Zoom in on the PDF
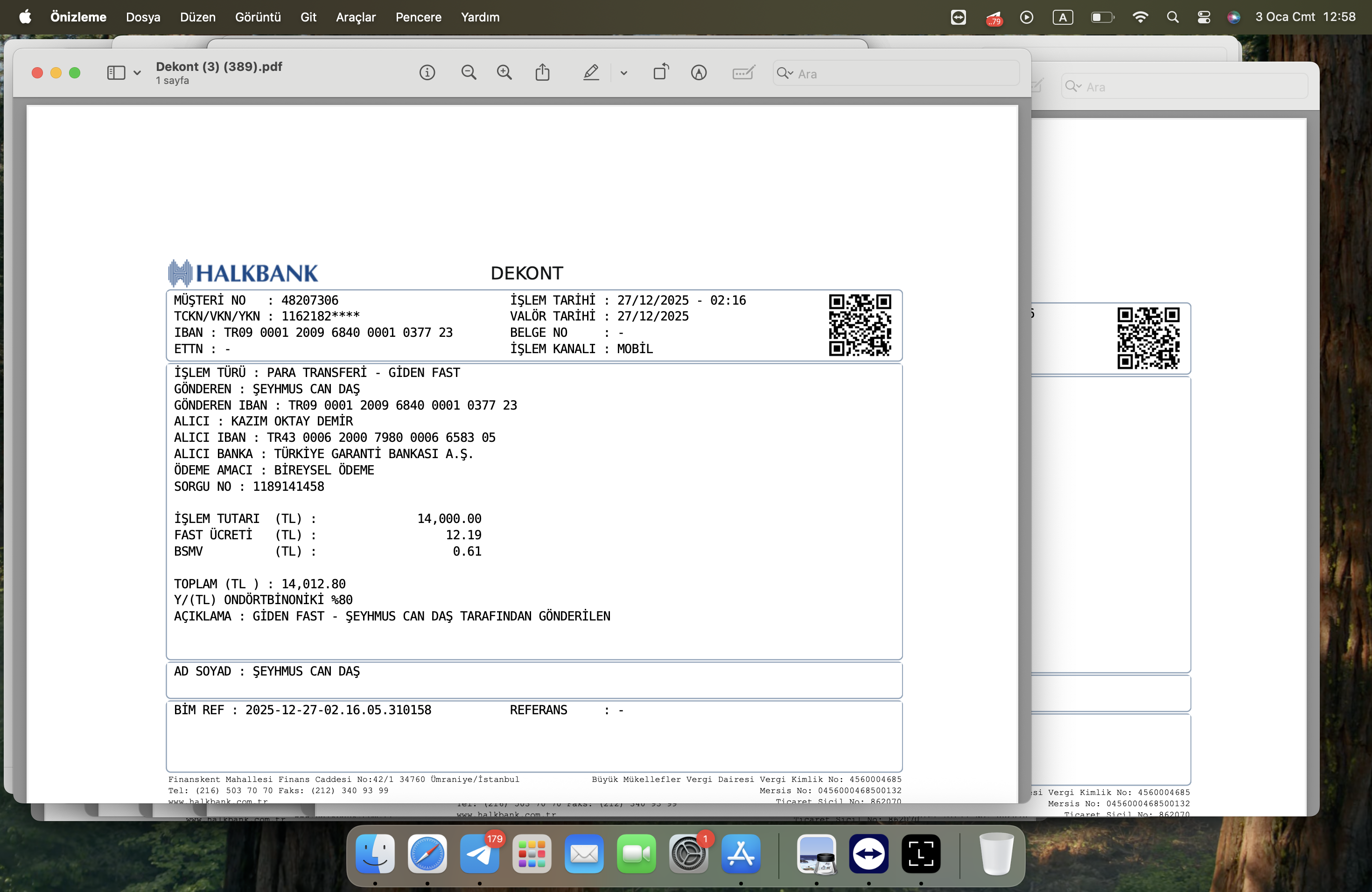 point(504,73)
